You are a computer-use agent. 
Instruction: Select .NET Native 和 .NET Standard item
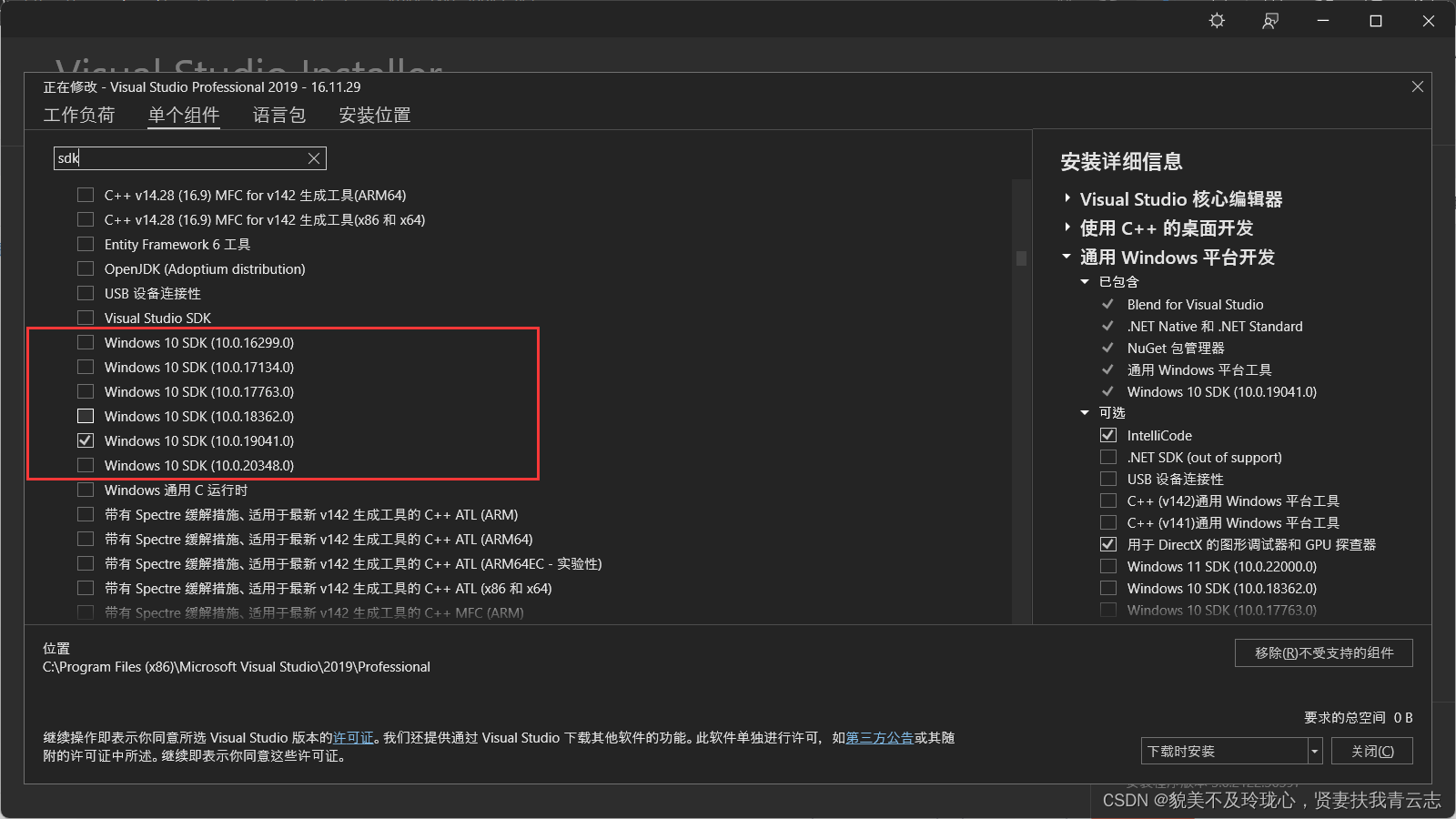pyautogui.click(x=1215, y=327)
